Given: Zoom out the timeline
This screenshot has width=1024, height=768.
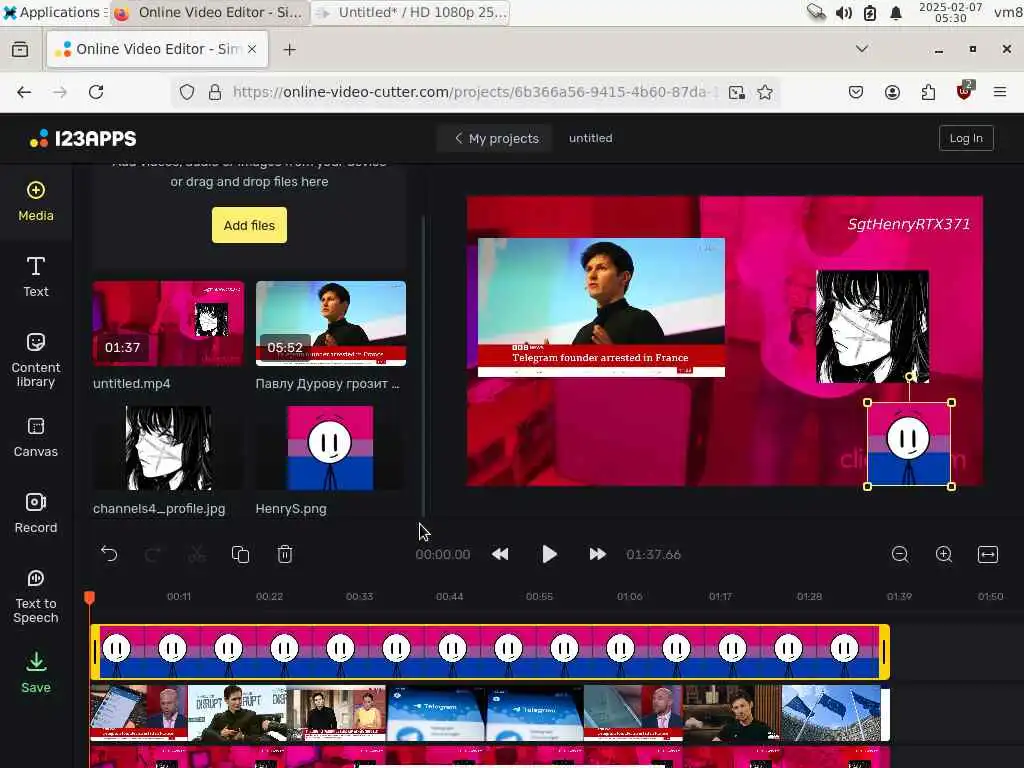Looking at the screenshot, I should (900, 554).
